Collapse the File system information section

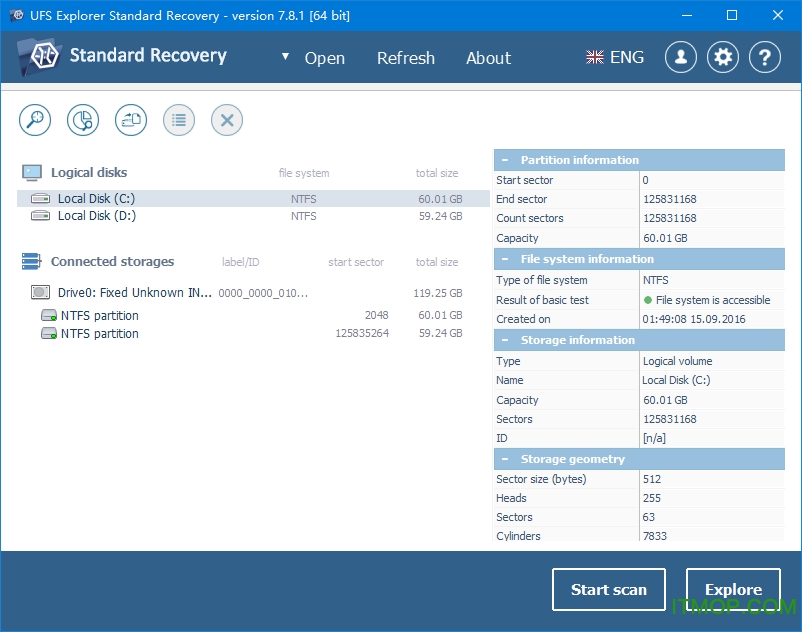505,259
